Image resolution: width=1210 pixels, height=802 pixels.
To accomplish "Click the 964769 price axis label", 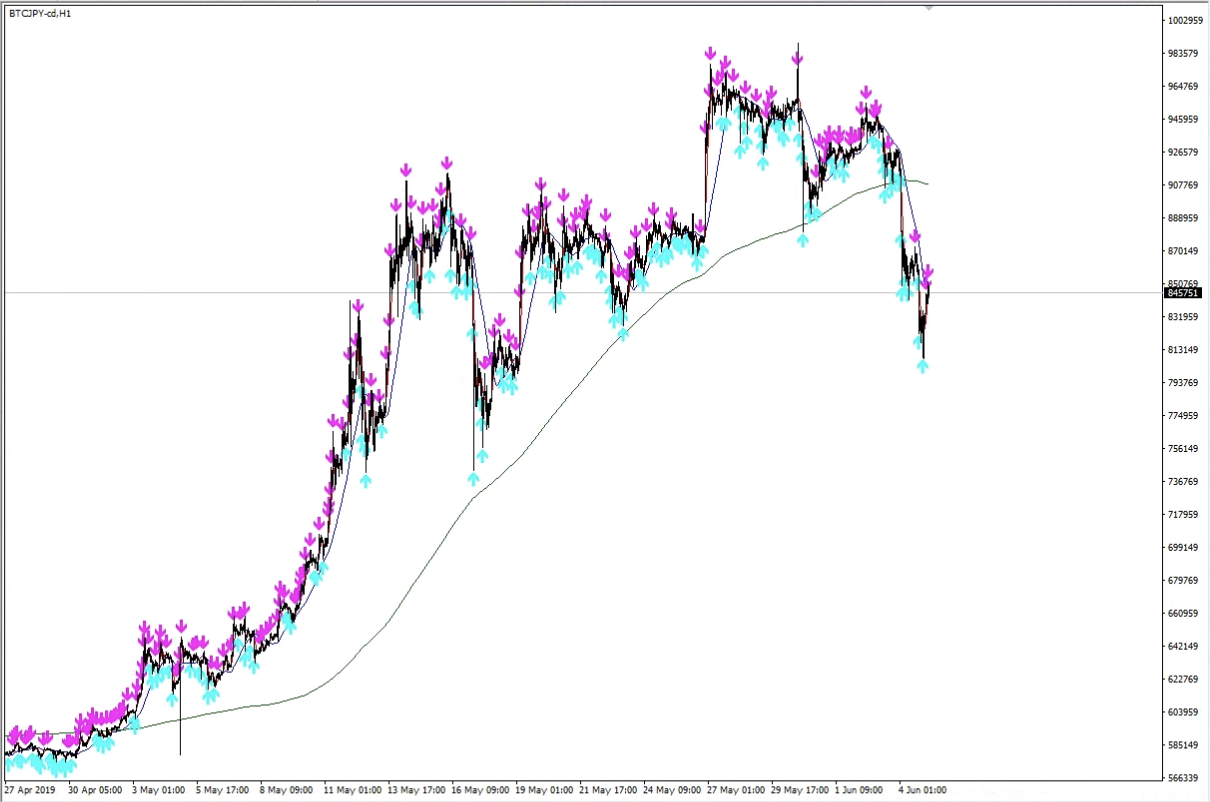I will [x=1184, y=87].
